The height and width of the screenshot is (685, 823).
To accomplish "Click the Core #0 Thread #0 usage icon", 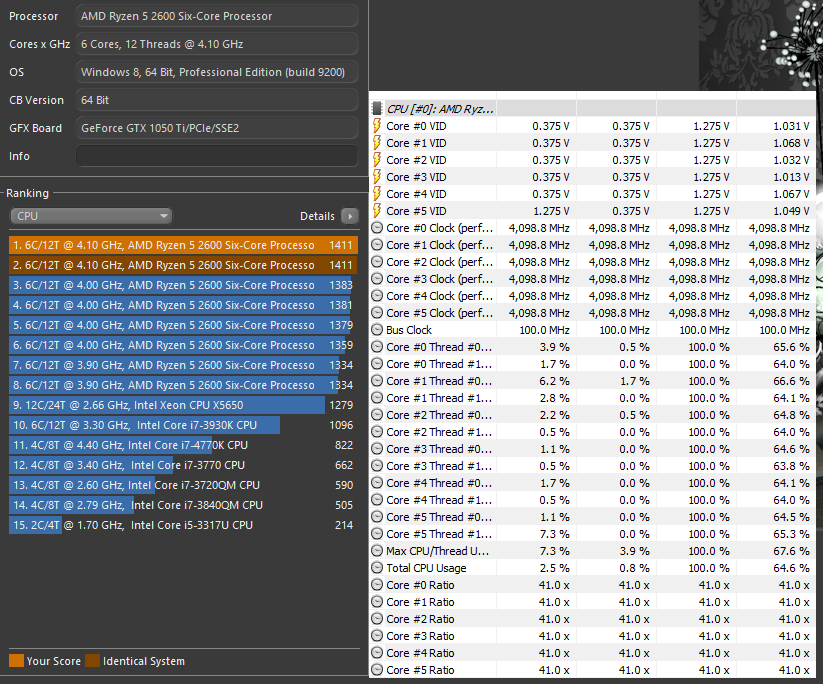I will [377, 347].
